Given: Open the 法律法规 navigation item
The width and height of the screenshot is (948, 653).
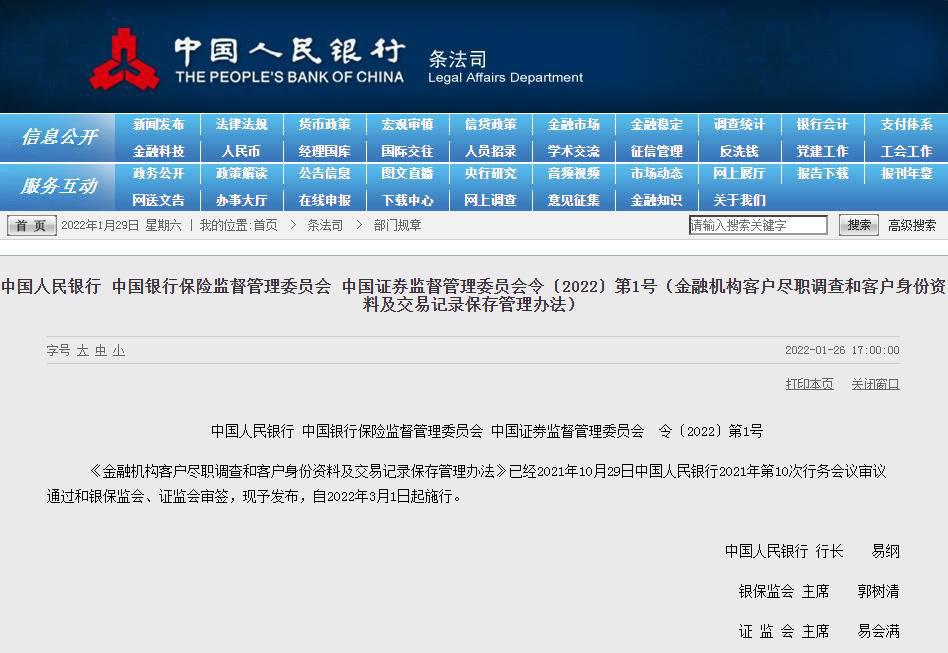Looking at the screenshot, I should click(x=241, y=125).
